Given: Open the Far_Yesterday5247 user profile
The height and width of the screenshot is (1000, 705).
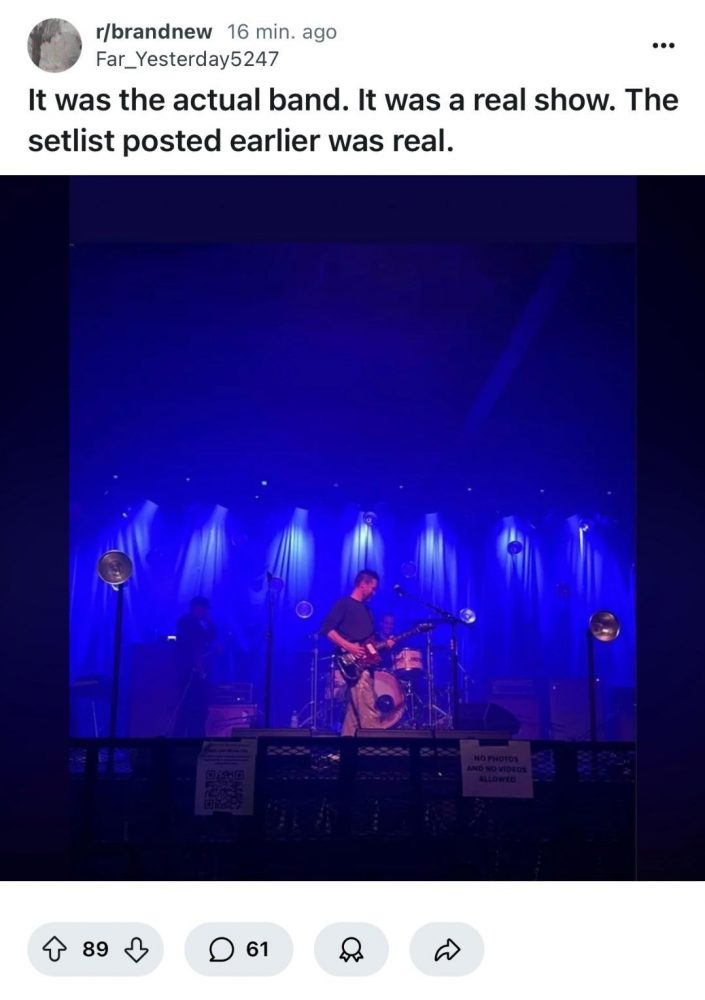Looking at the screenshot, I should tap(187, 59).
